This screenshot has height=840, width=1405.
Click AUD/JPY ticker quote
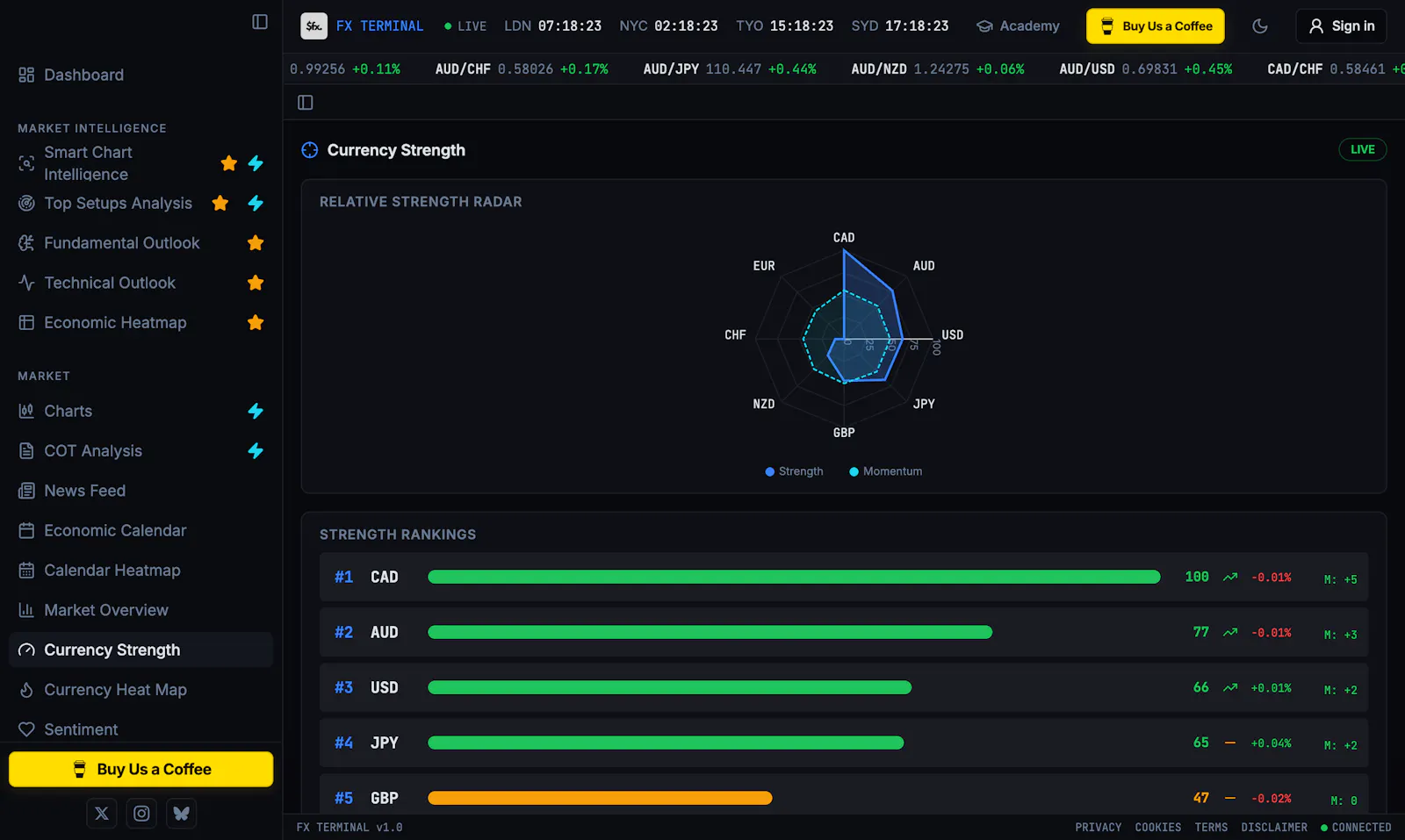pyautogui.click(x=730, y=69)
